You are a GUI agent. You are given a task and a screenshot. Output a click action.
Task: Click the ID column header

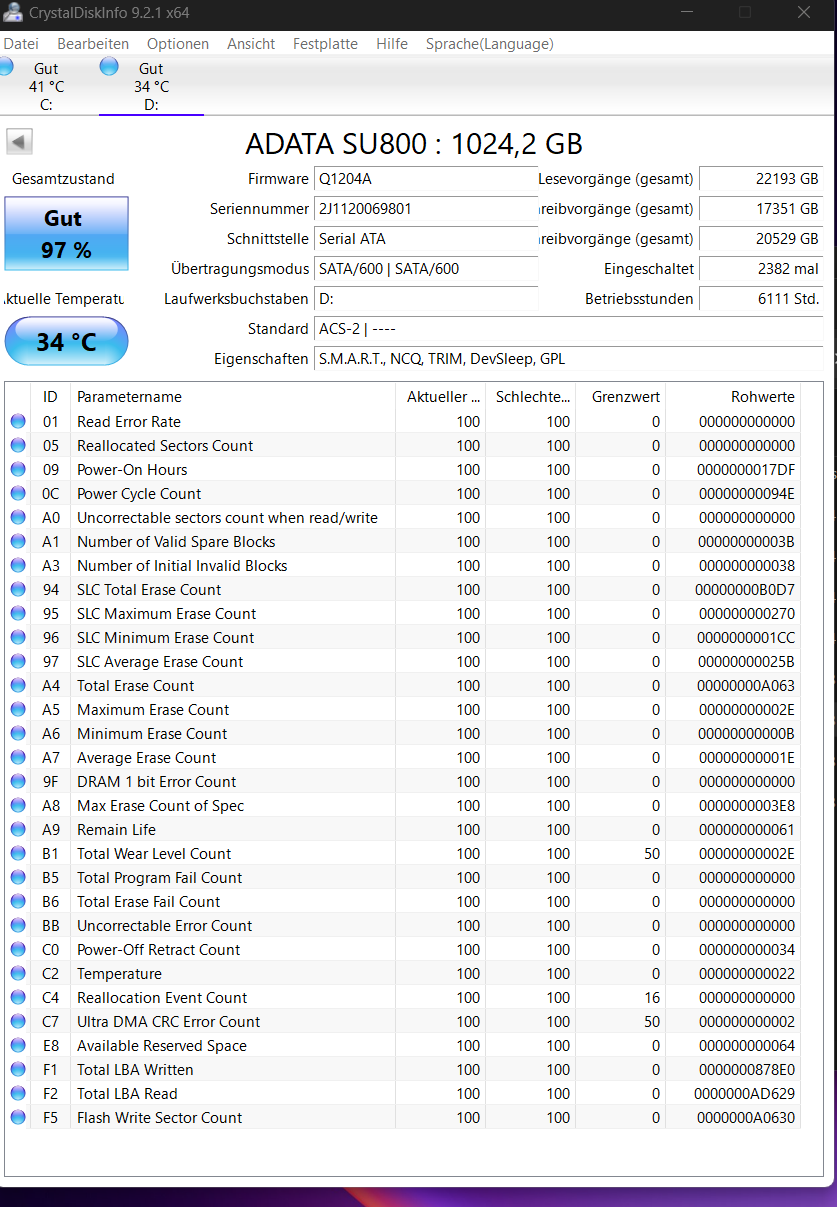point(50,397)
